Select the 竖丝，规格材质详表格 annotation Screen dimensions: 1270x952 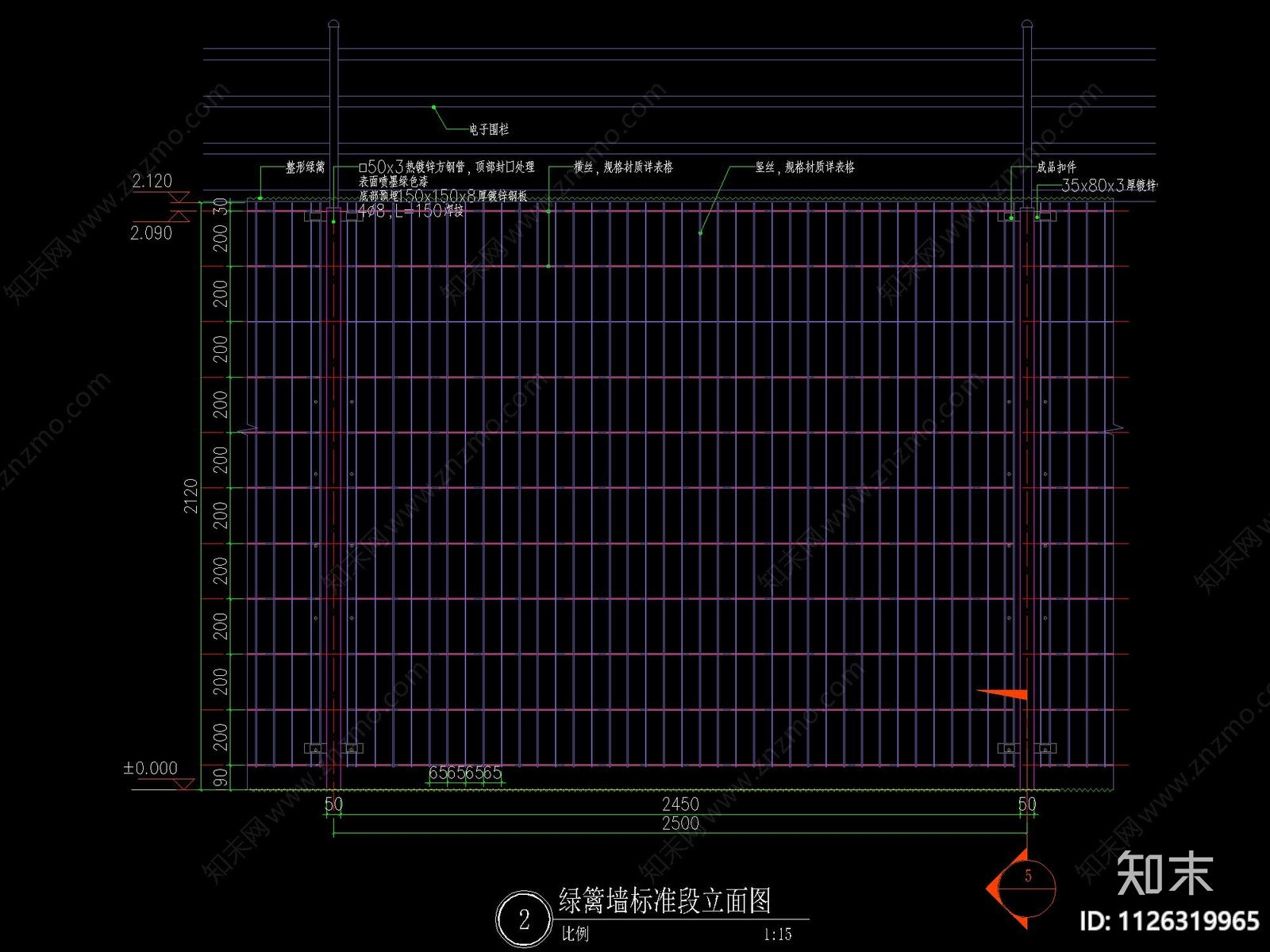(805, 167)
